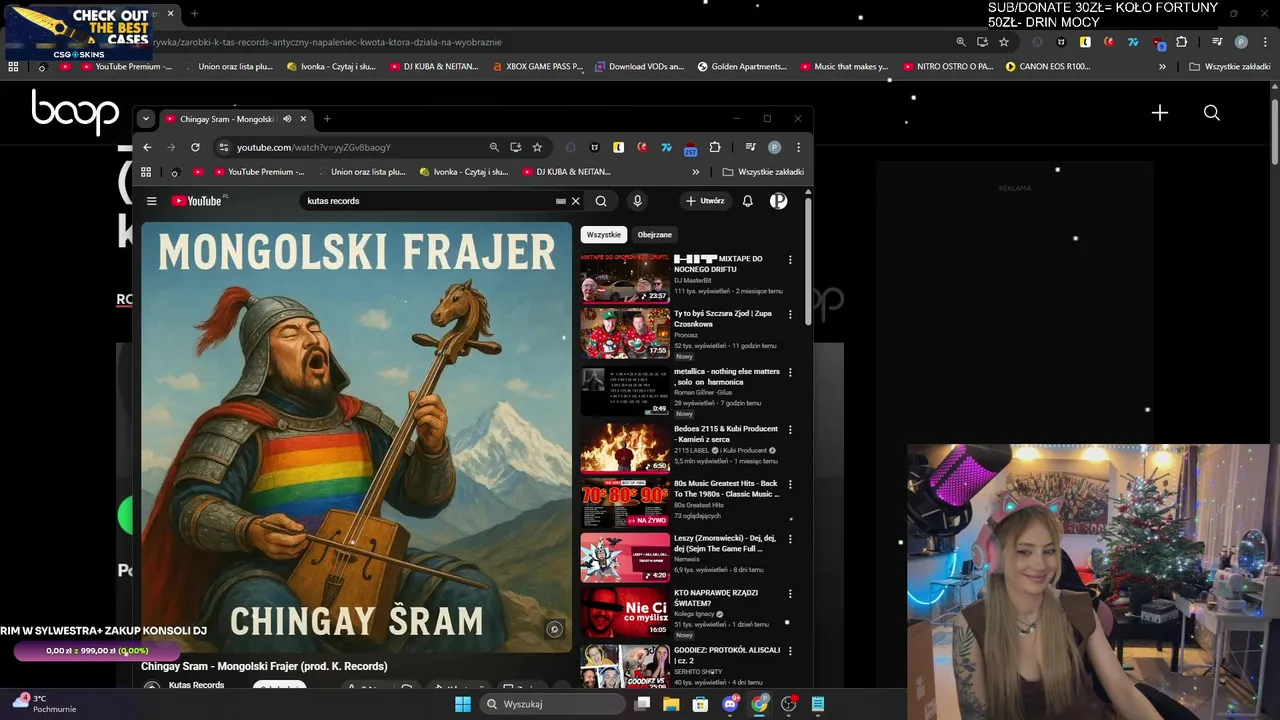
Task: Open Union oraz lista bookmark in YouTube window
Action: (360, 172)
